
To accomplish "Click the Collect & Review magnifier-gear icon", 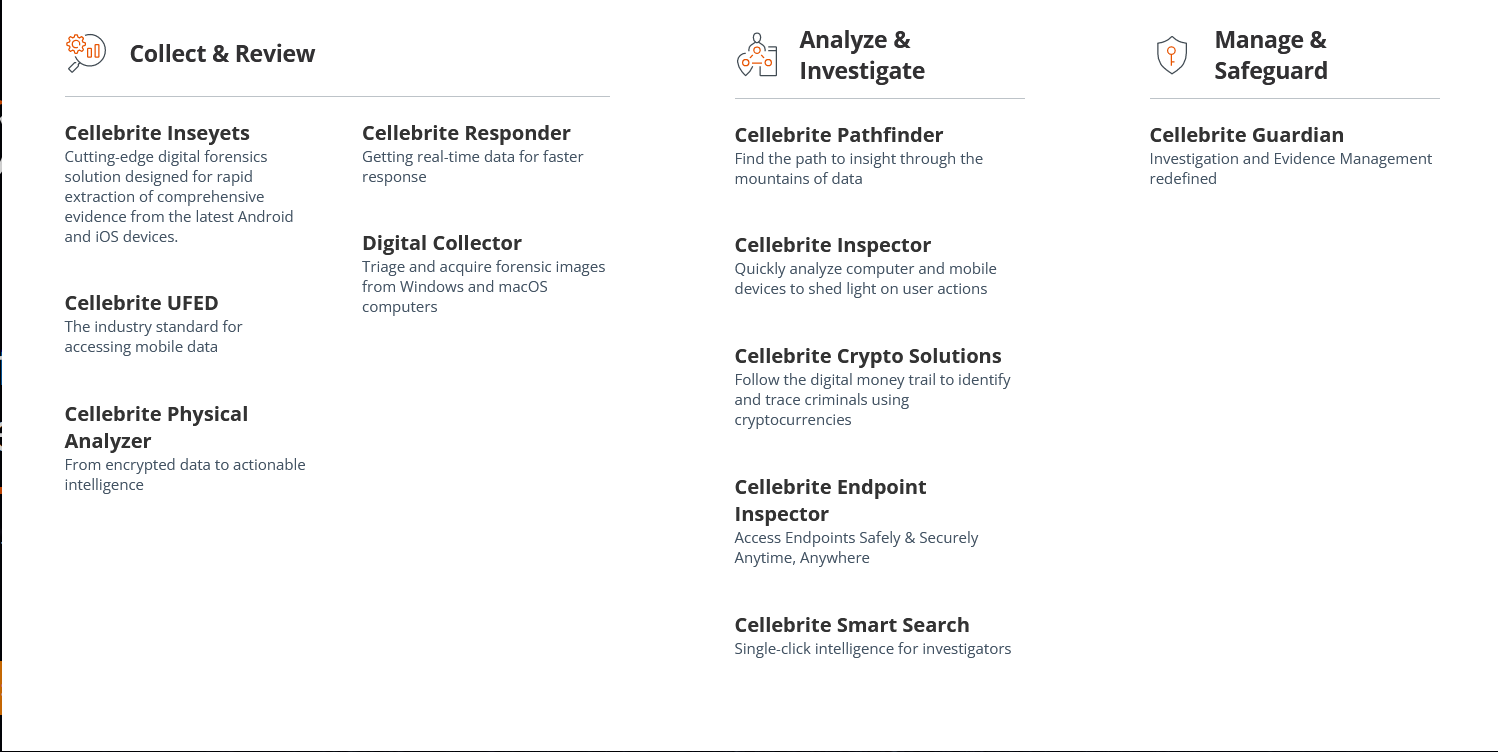I will click(83, 51).
